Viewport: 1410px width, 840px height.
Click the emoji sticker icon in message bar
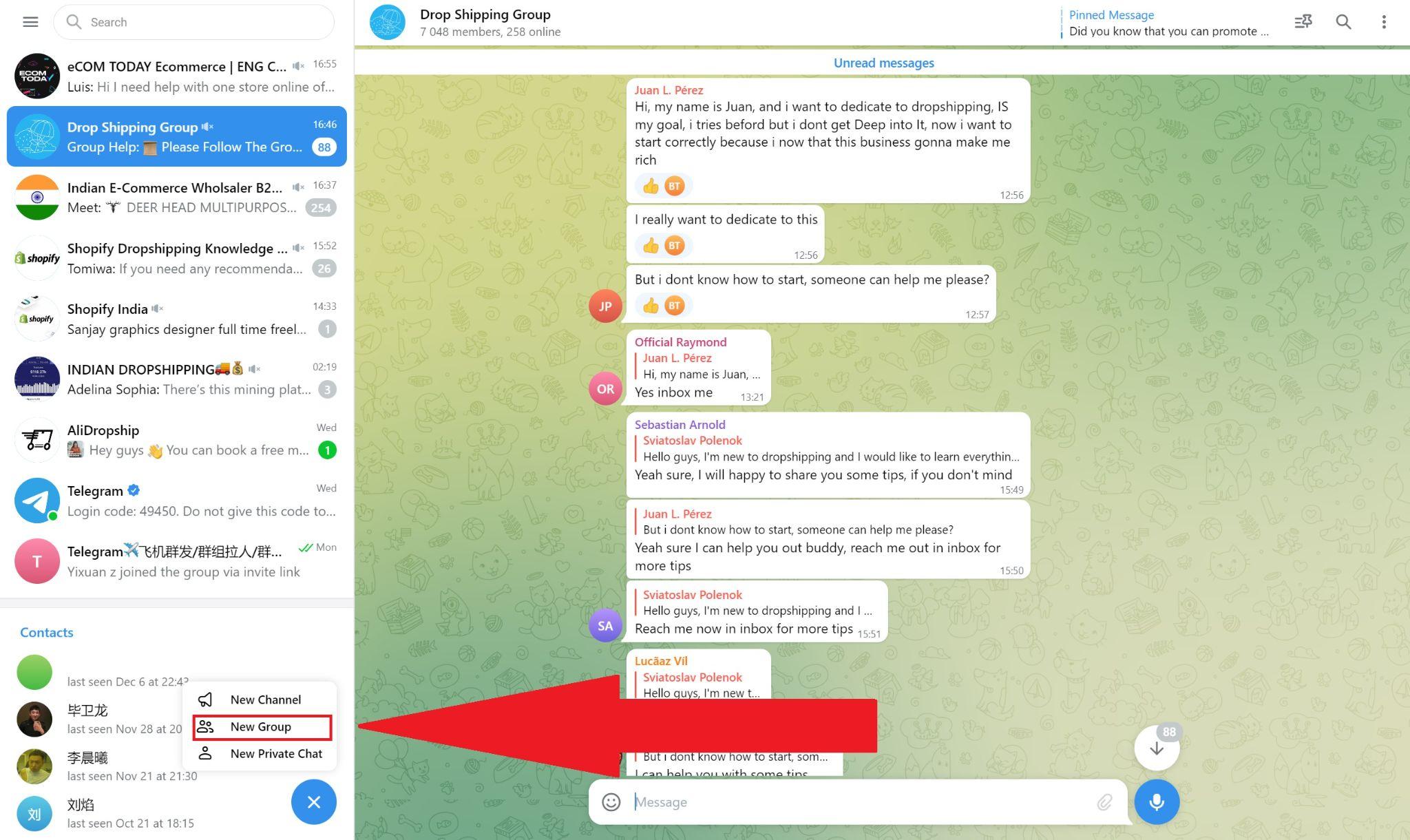pyautogui.click(x=610, y=801)
